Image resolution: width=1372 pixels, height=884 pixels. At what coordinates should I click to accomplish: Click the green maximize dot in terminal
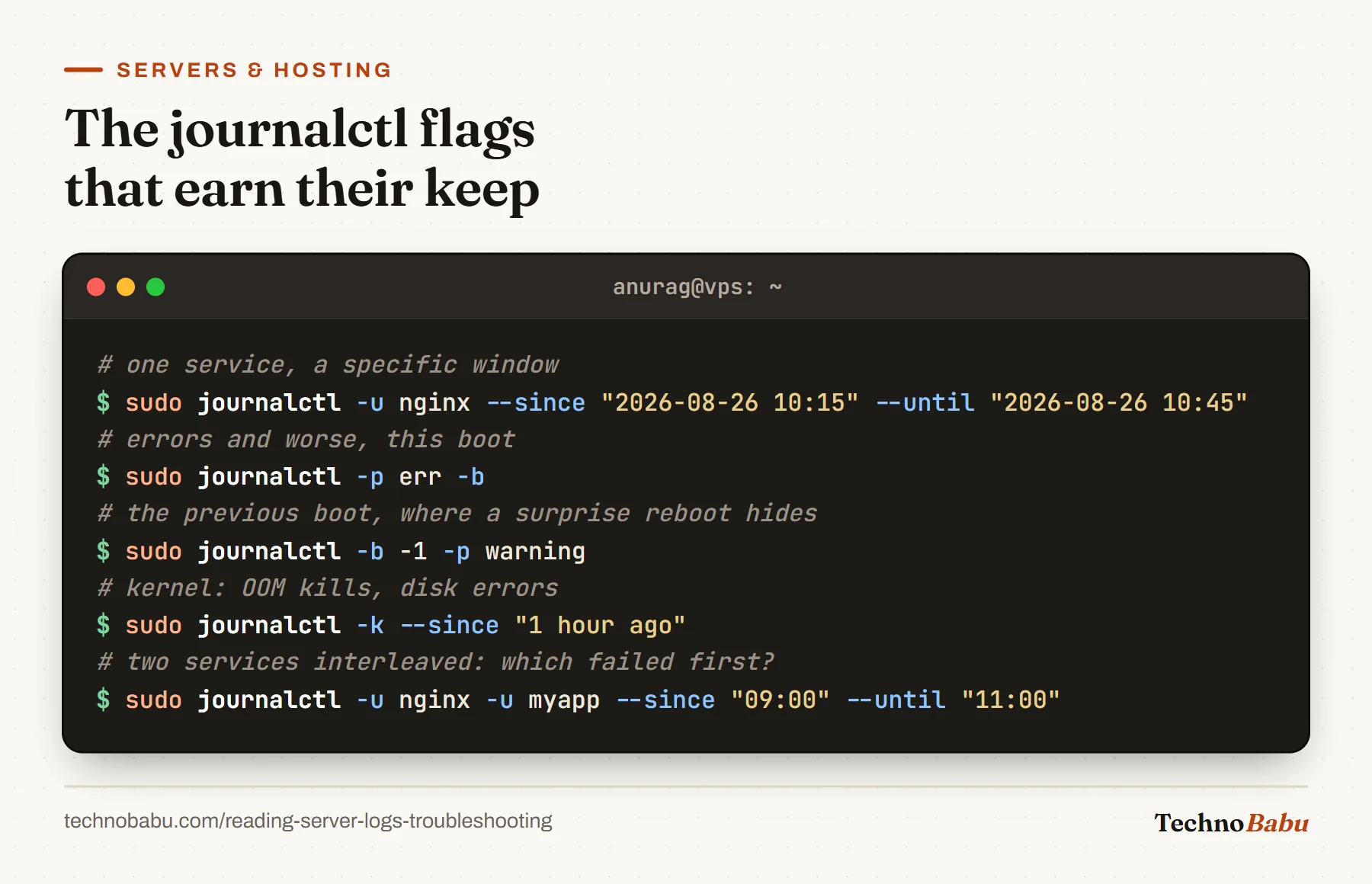coord(155,287)
